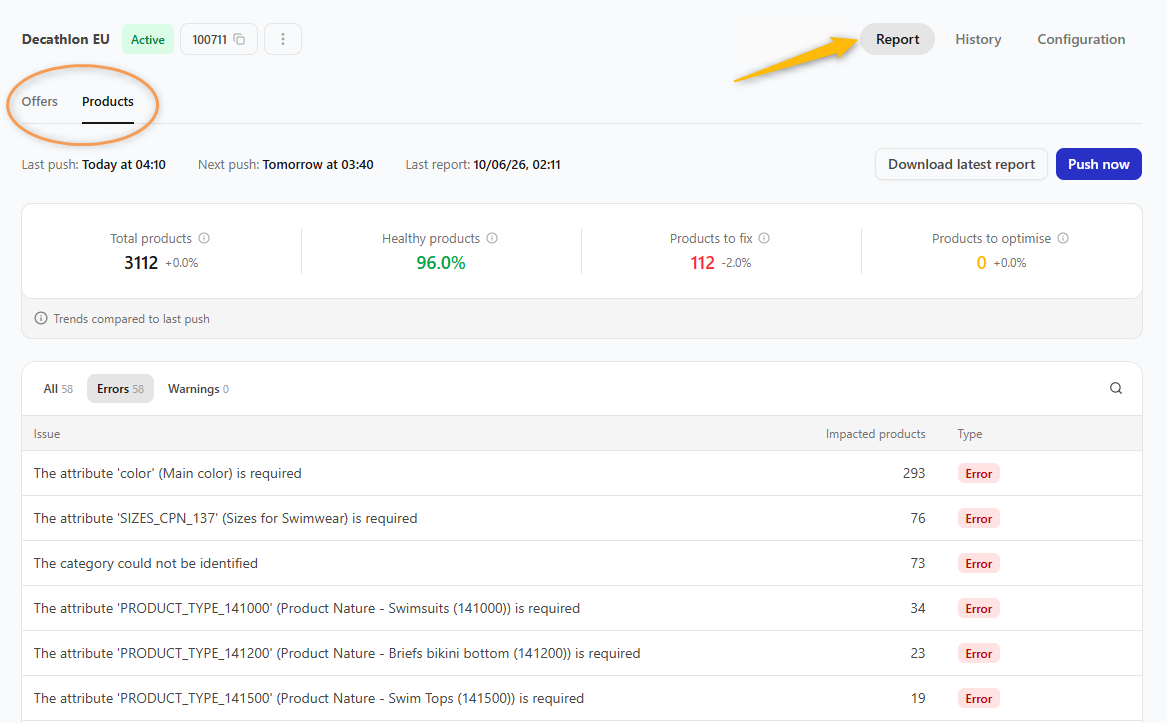The width and height of the screenshot is (1167, 723).
Task: Click the Last push time 'Today at 04:10'
Action: pyautogui.click(x=124, y=165)
